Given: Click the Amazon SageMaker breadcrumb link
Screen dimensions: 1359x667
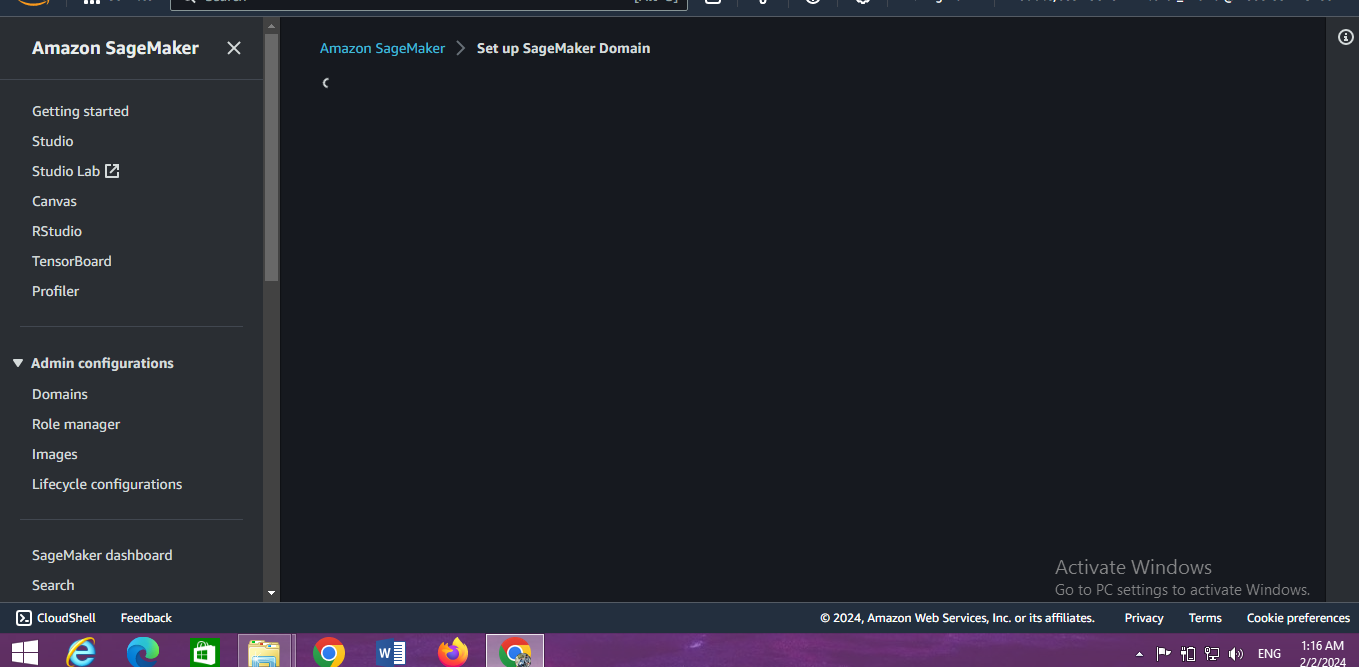Looking at the screenshot, I should click(x=382, y=48).
